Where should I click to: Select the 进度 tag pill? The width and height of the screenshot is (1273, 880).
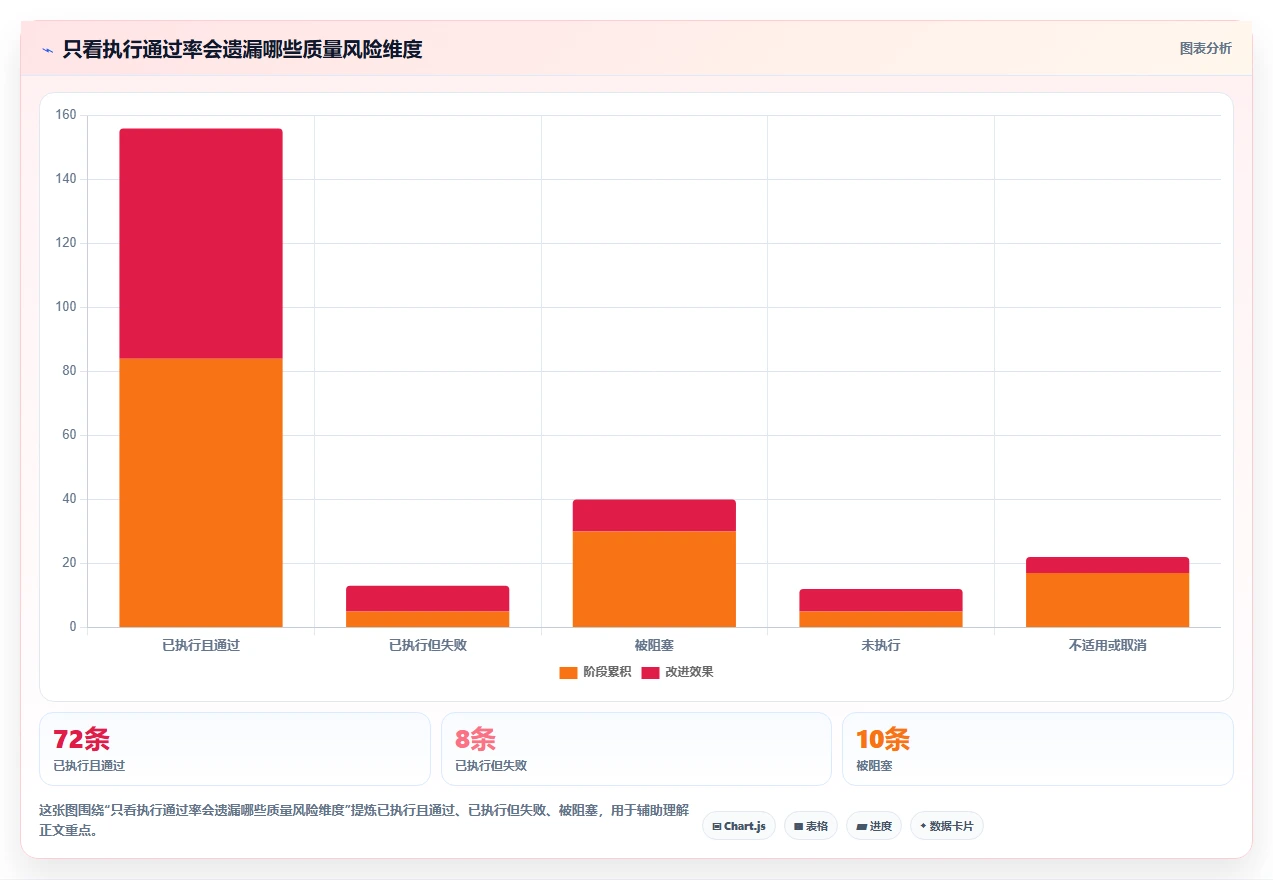click(874, 826)
